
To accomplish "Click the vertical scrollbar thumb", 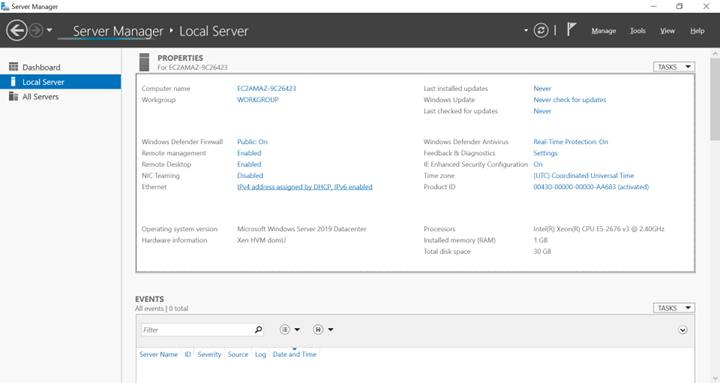I will (x=715, y=99).
